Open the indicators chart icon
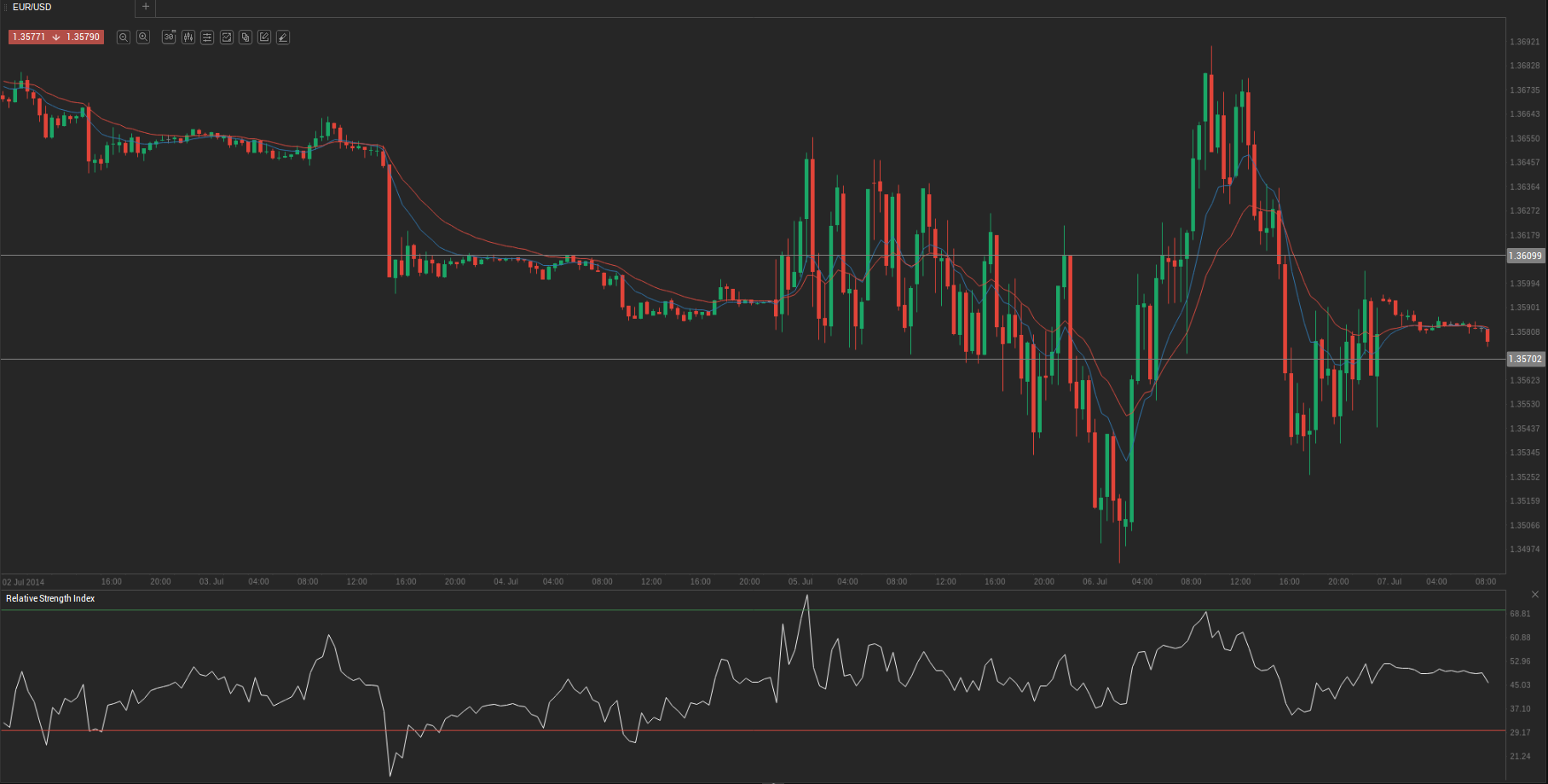1548x784 pixels. click(227, 37)
